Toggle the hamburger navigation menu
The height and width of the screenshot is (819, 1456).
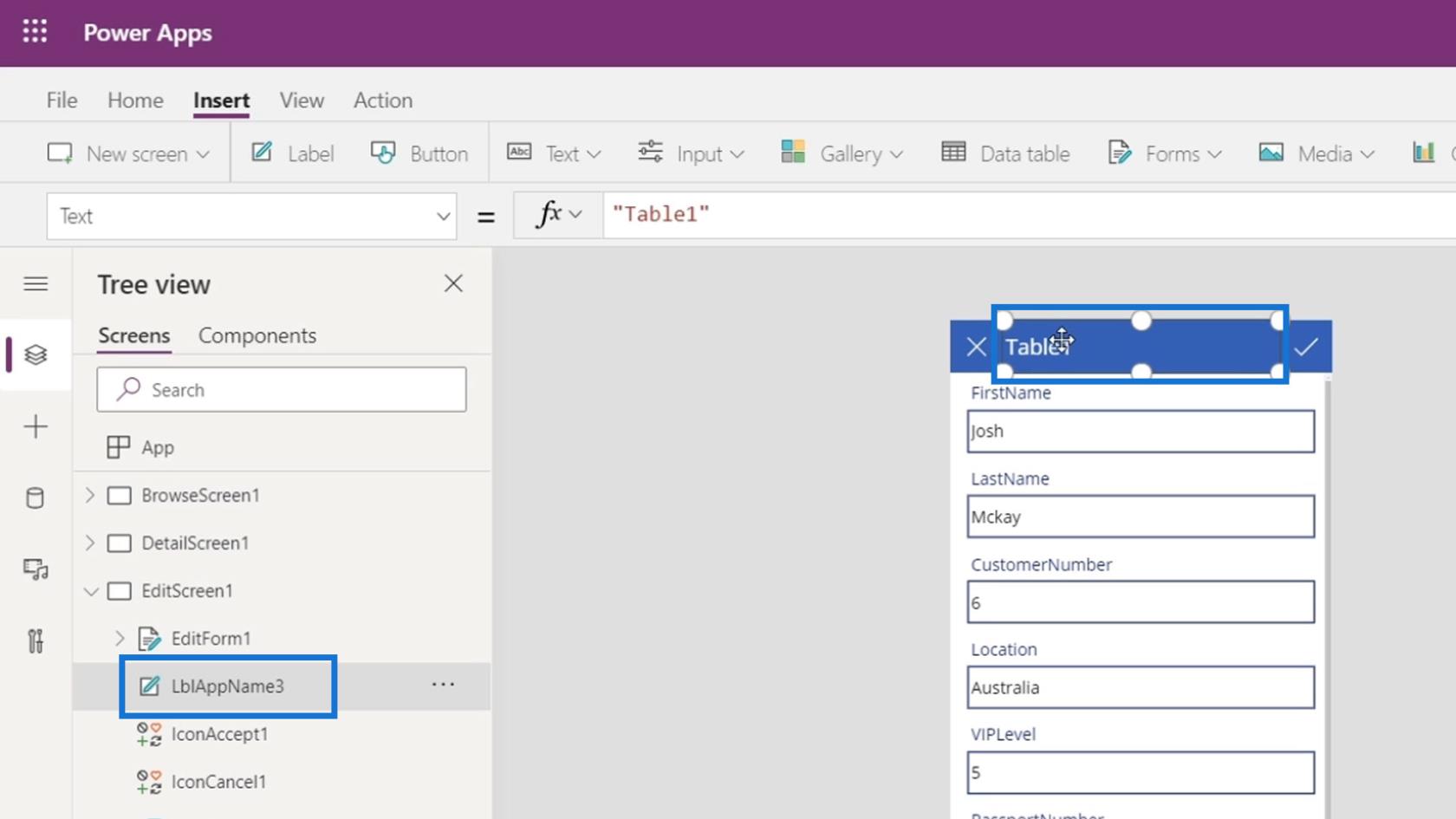(x=36, y=283)
